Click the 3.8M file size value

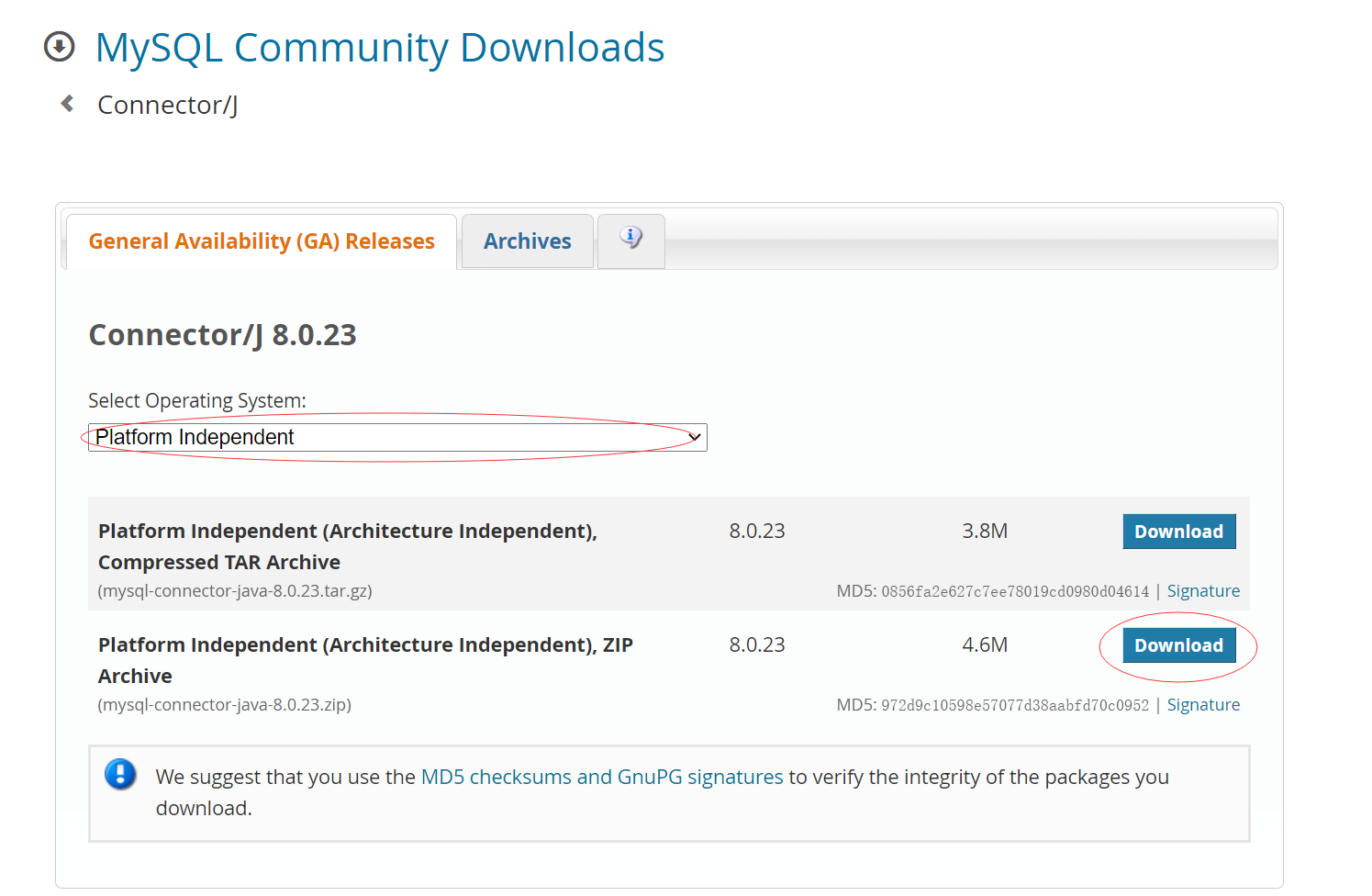[x=985, y=531]
